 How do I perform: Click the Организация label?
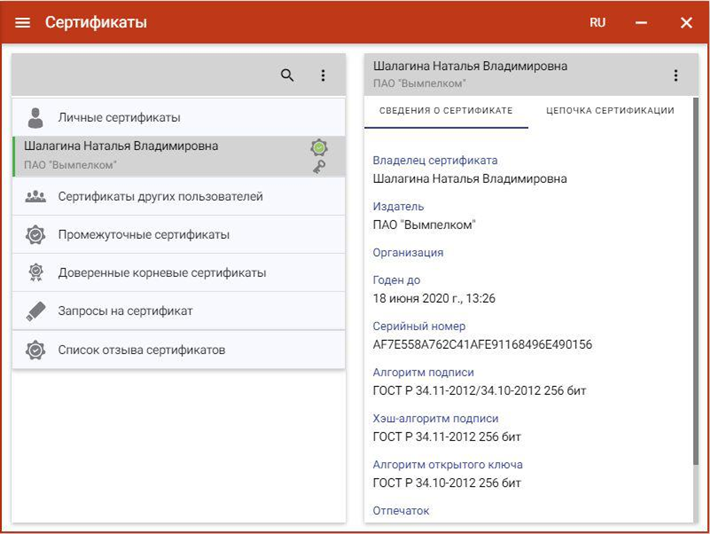[408, 253]
